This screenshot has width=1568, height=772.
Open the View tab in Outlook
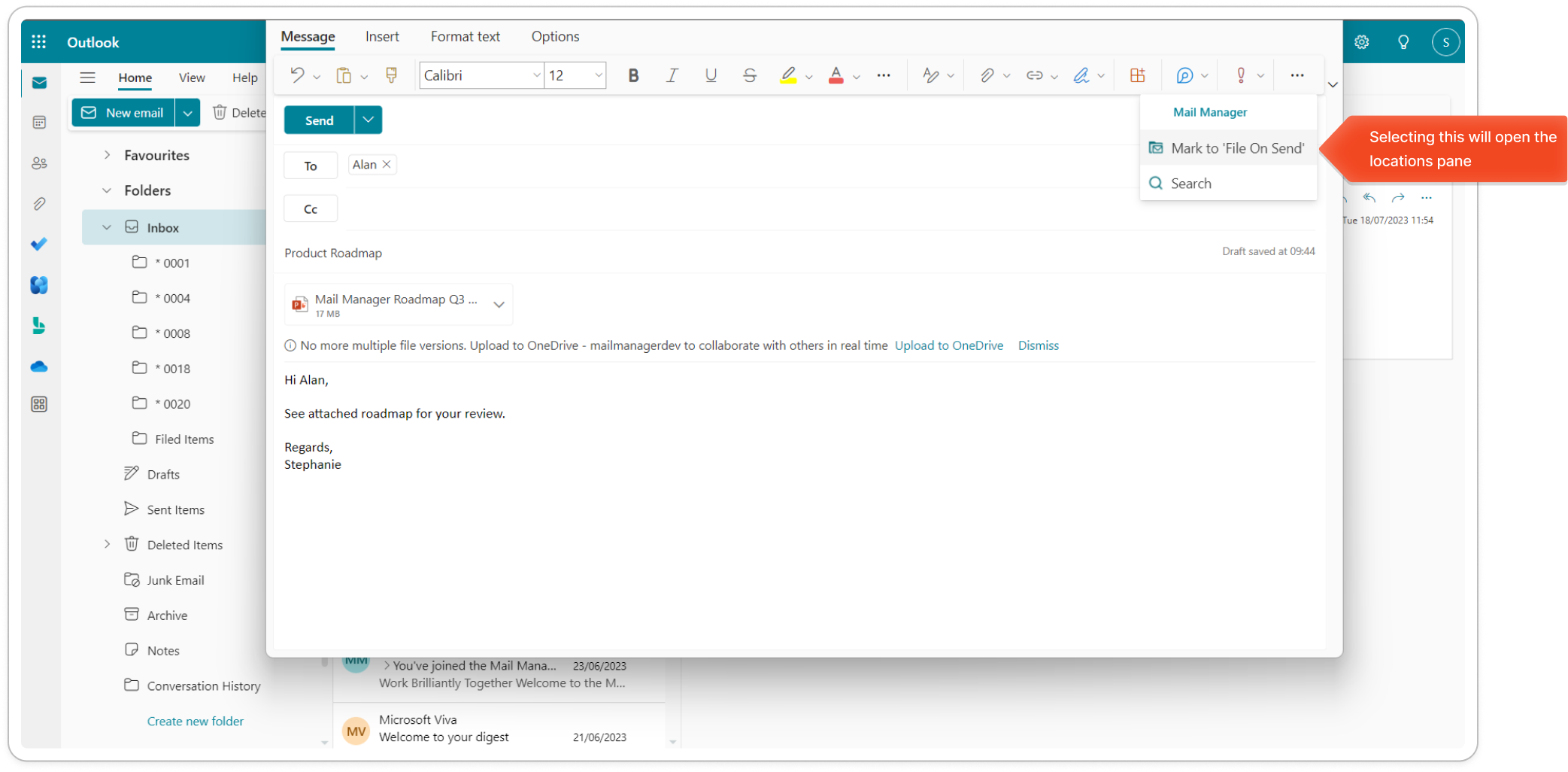click(x=192, y=78)
